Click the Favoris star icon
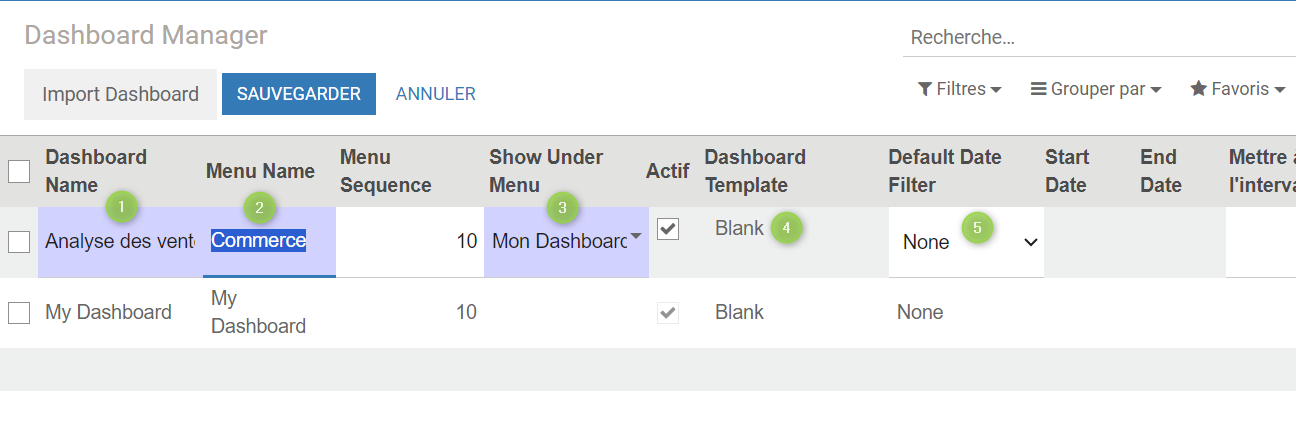This screenshot has width=1296, height=424. (1198, 89)
